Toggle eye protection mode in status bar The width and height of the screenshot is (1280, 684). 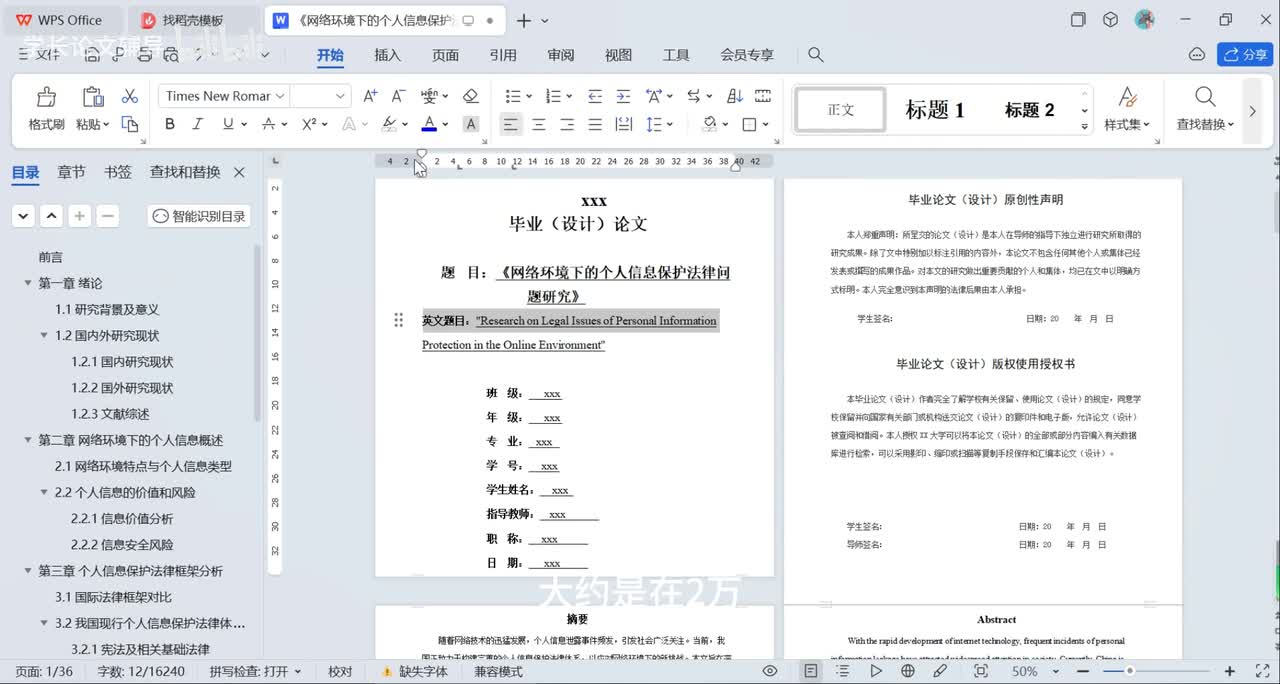coord(770,671)
